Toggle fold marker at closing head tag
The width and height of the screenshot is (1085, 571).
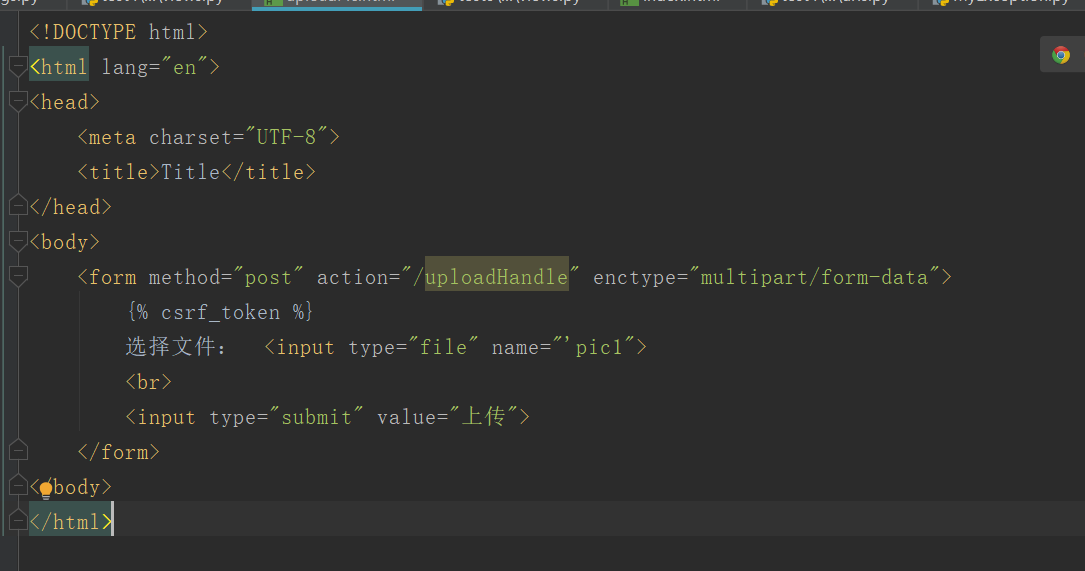click(x=18, y=206)
